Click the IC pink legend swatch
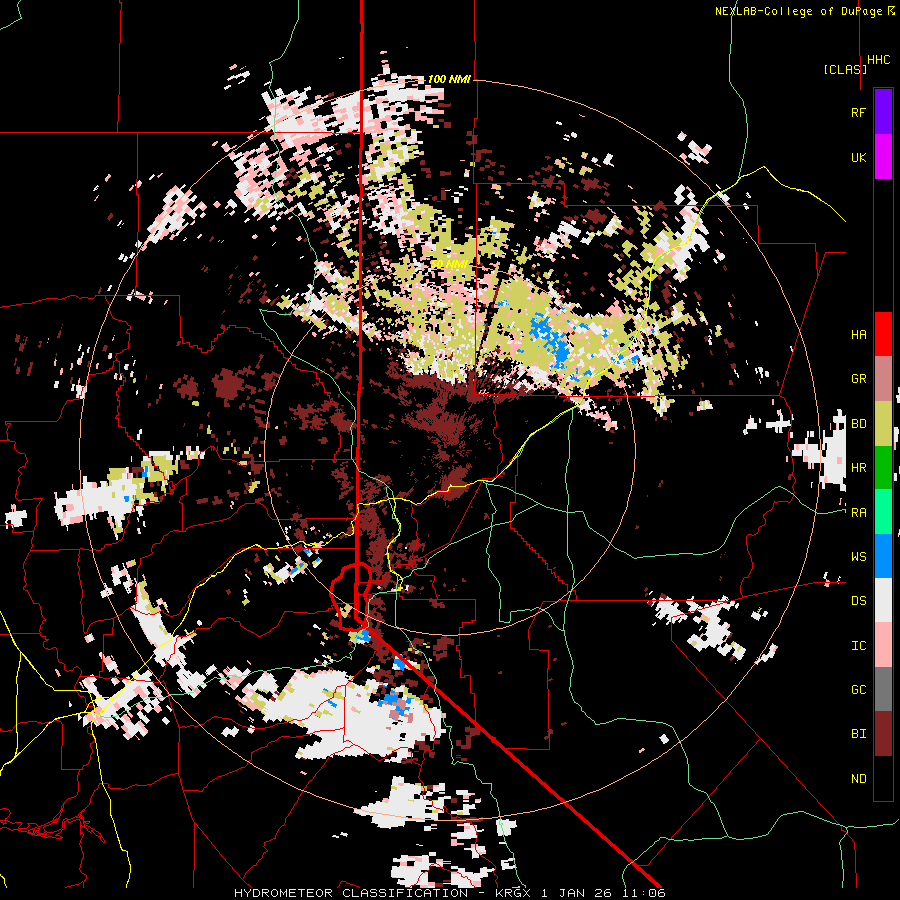 click(883, 645)
